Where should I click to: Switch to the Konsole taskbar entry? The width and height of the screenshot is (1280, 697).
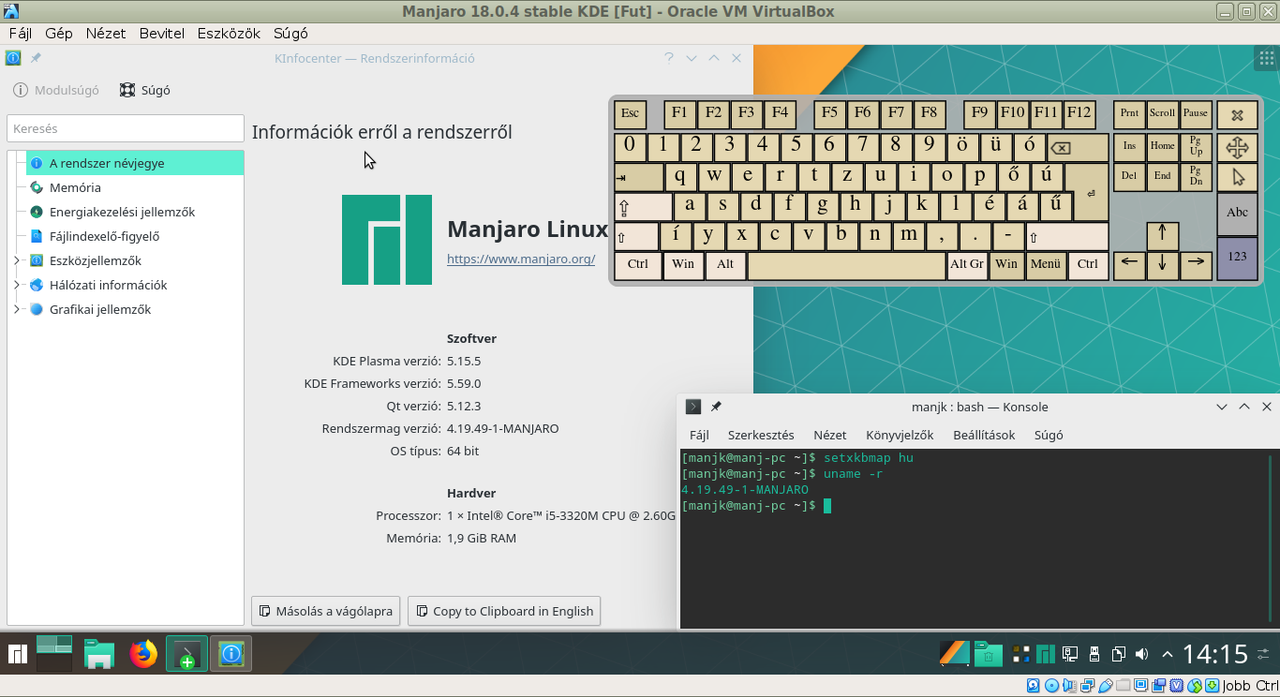tap(187, 654)
